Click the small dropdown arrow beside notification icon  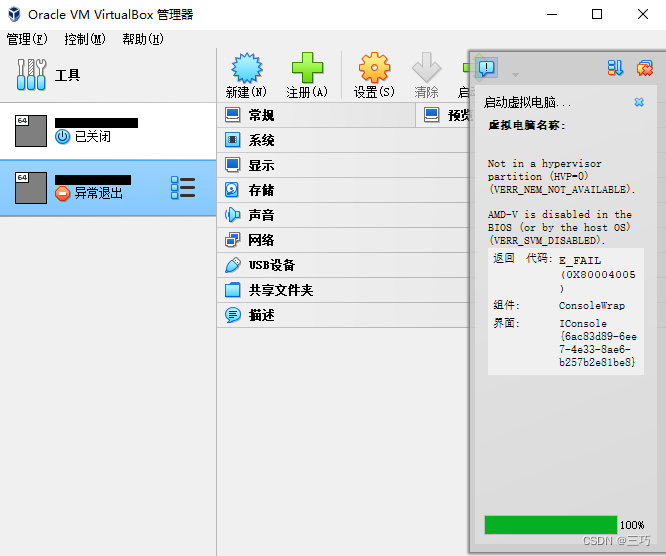pos(515,75)
